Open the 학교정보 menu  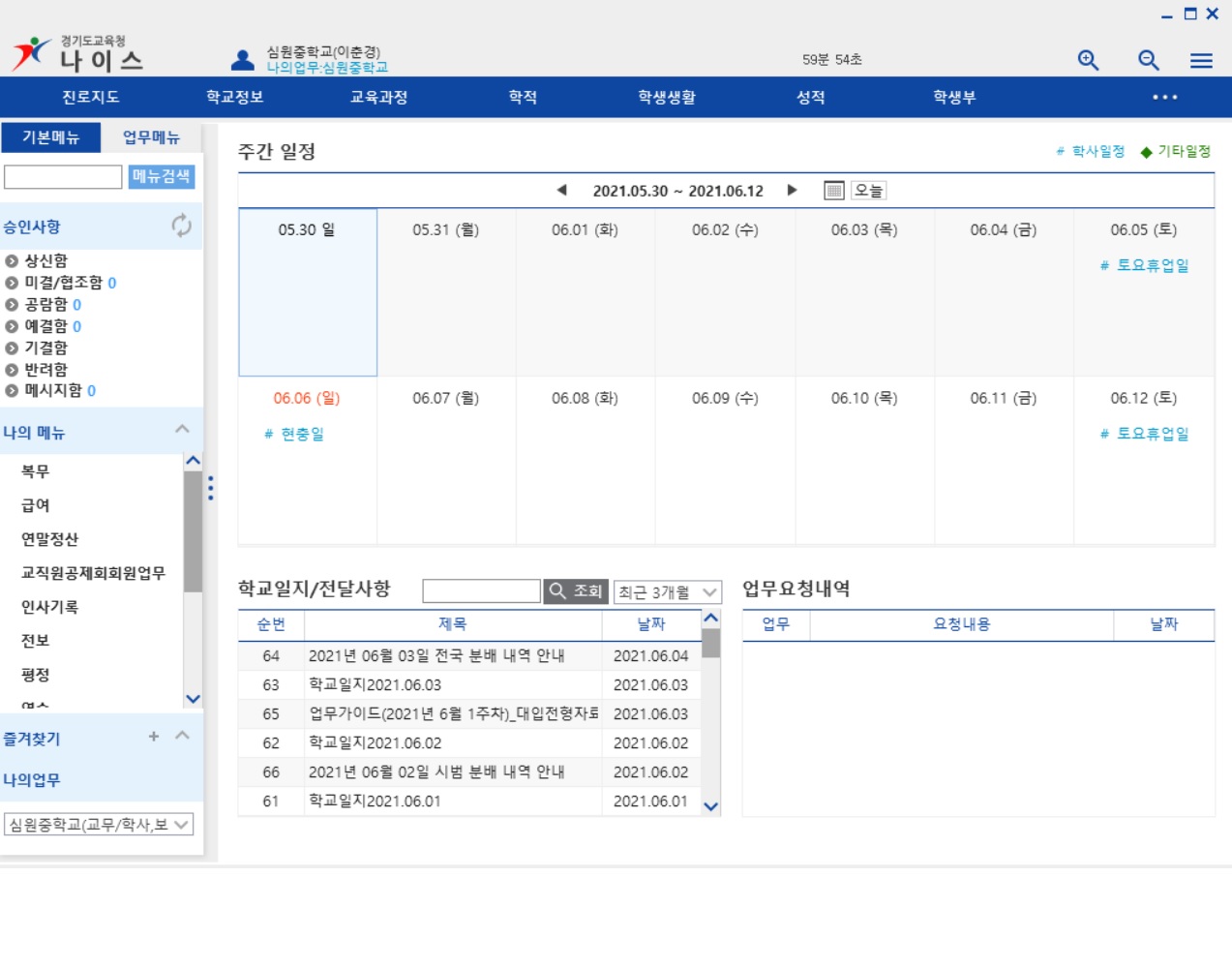point(234,97)
